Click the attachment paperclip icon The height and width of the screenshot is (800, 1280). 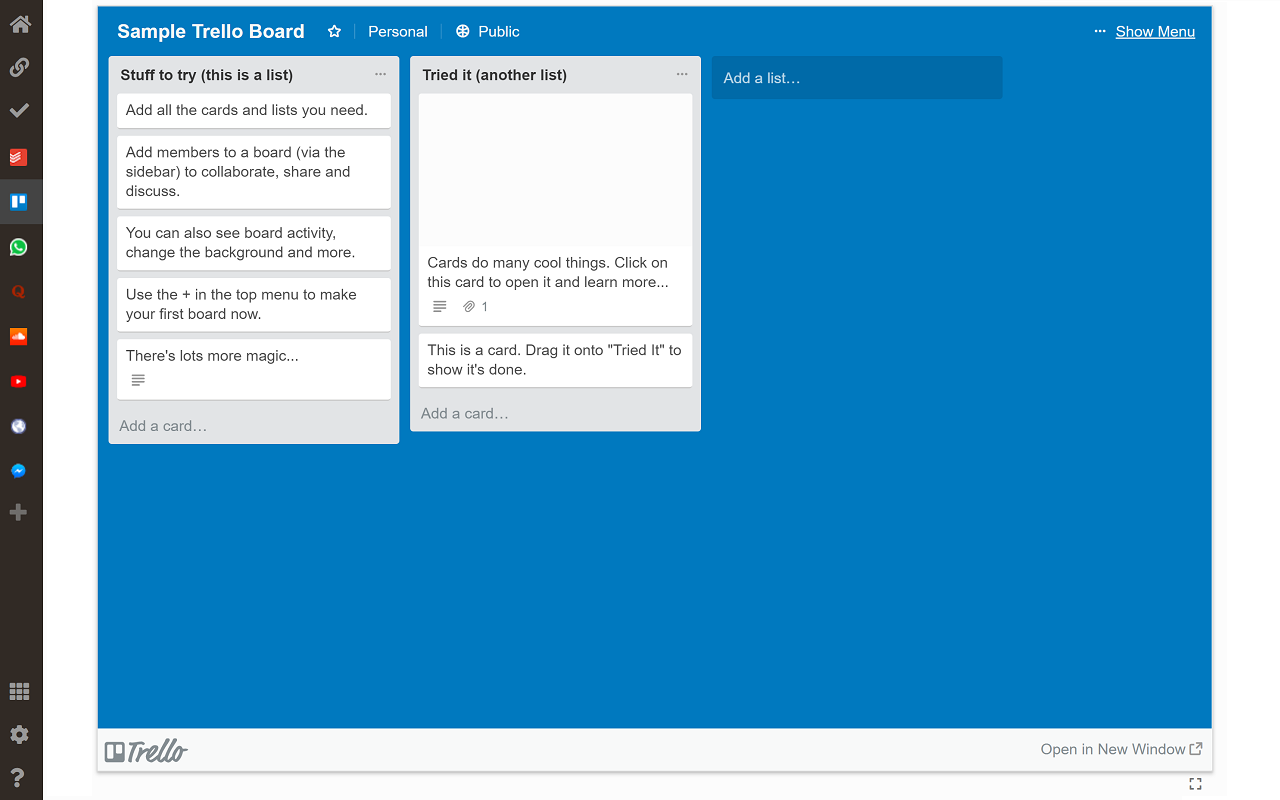click(469, 307)
